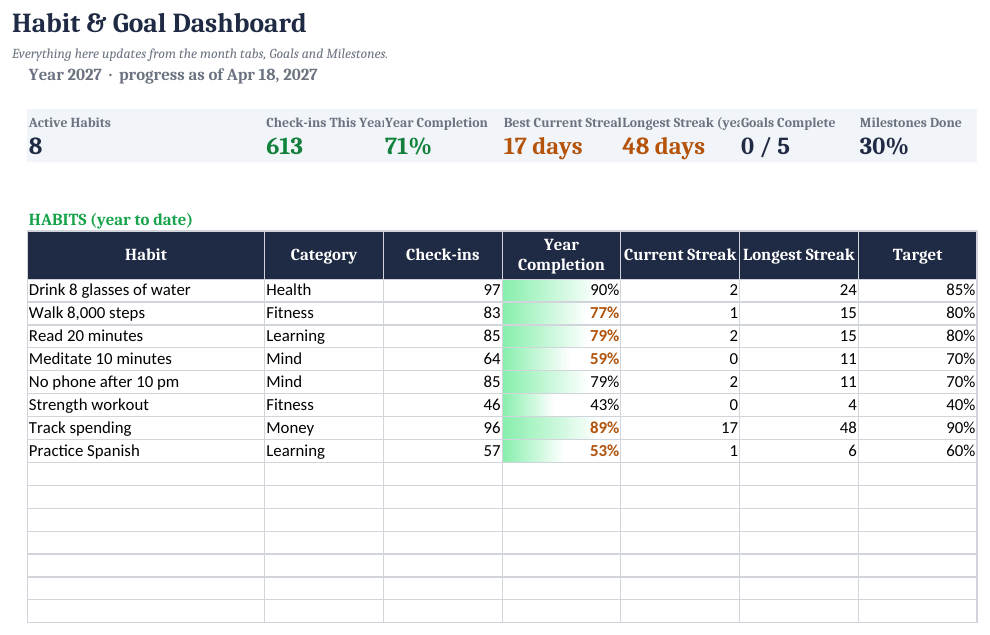Viewport: 990px width, 635px height.
Task: Select the 89% year completion cell
Action: point(561,428)
